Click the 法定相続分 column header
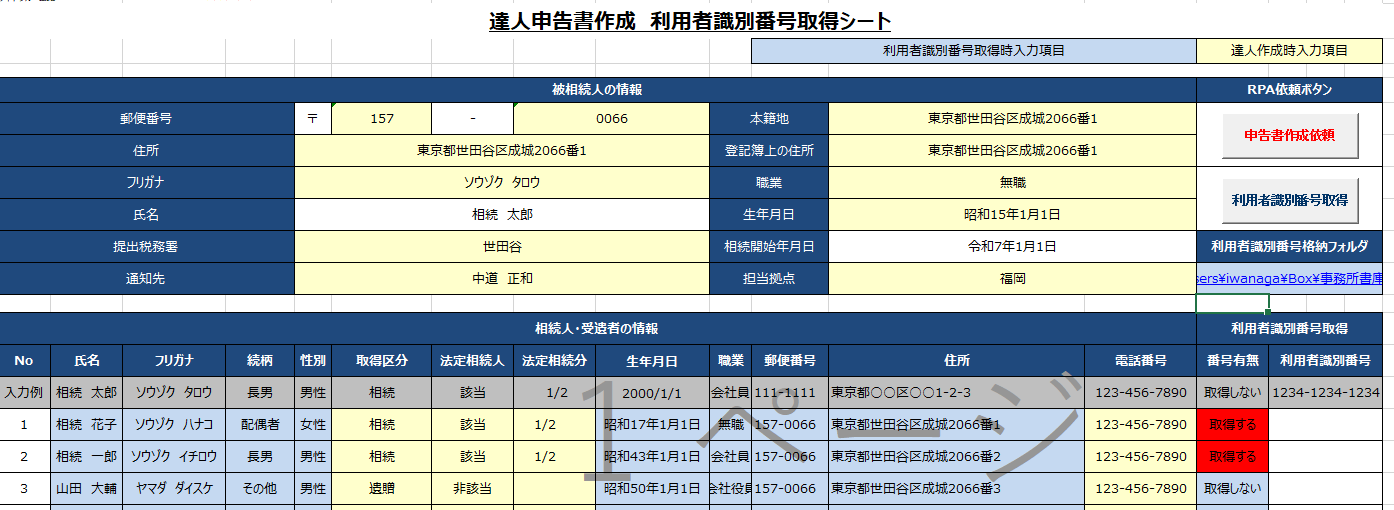The height and width of the screenshot is (510, 1394). [x=554, y=360]
